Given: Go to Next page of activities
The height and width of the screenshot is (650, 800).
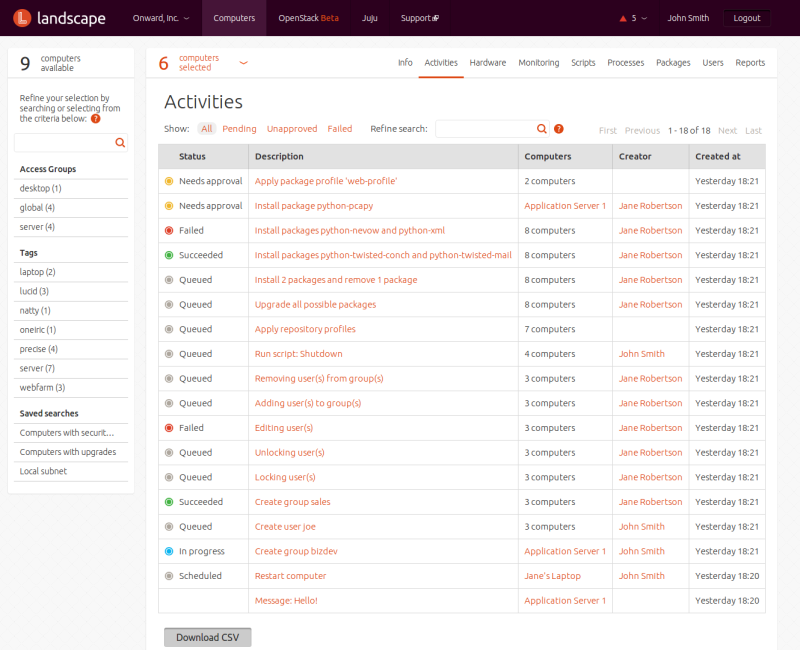Looking at the screenshot, I should pyautogui.click(x=727, y=130).
